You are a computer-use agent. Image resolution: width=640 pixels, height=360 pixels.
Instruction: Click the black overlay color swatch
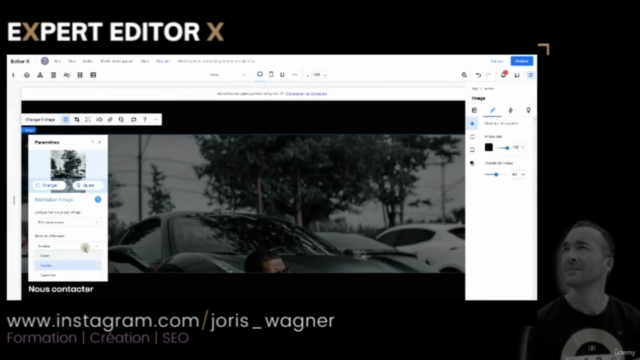point(489,147)
